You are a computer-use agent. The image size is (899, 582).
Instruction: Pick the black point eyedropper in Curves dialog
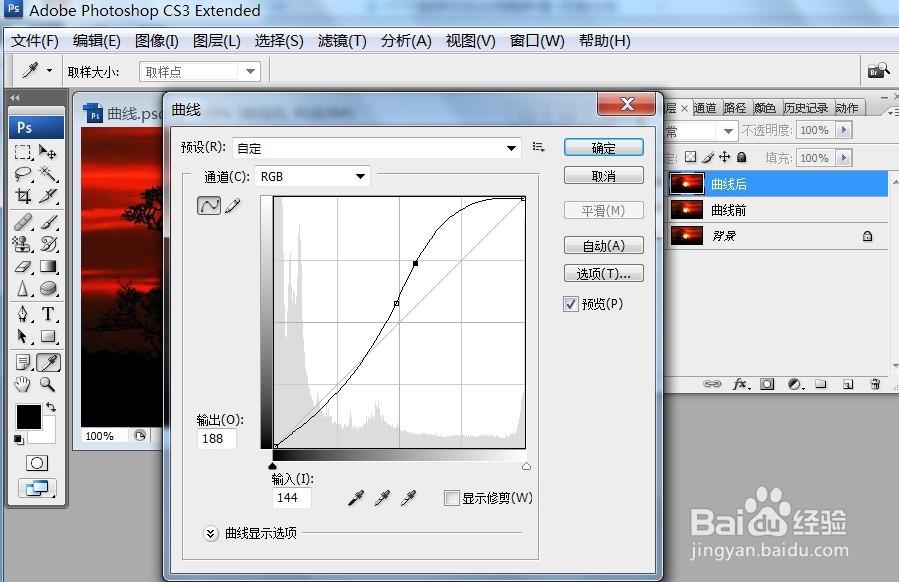click(x=355, y=497)
